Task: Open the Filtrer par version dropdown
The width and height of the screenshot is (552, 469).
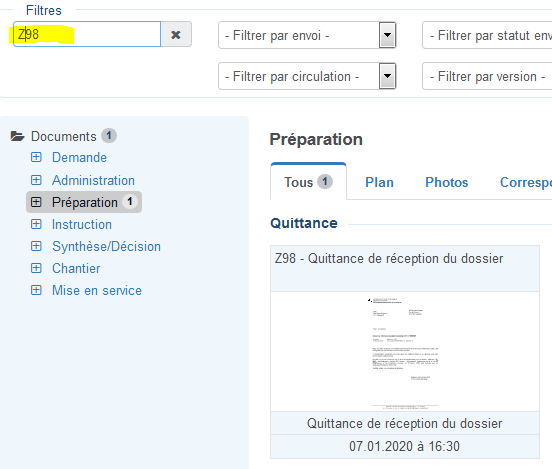Action: [x=487, y=76]
